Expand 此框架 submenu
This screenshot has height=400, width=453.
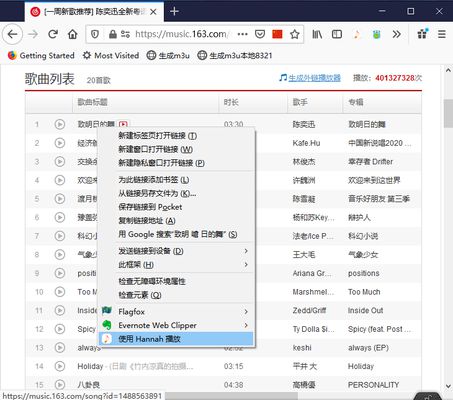(x=177, y=265)
